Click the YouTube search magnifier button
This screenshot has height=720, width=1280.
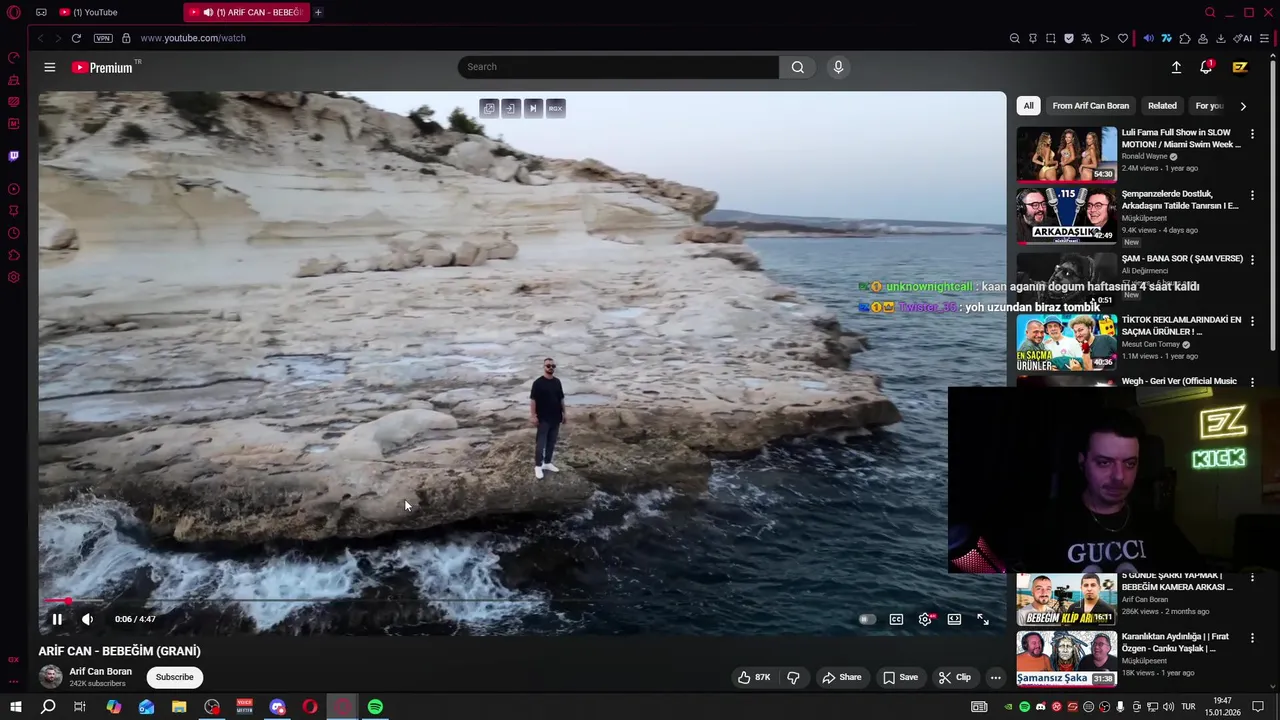797,67
